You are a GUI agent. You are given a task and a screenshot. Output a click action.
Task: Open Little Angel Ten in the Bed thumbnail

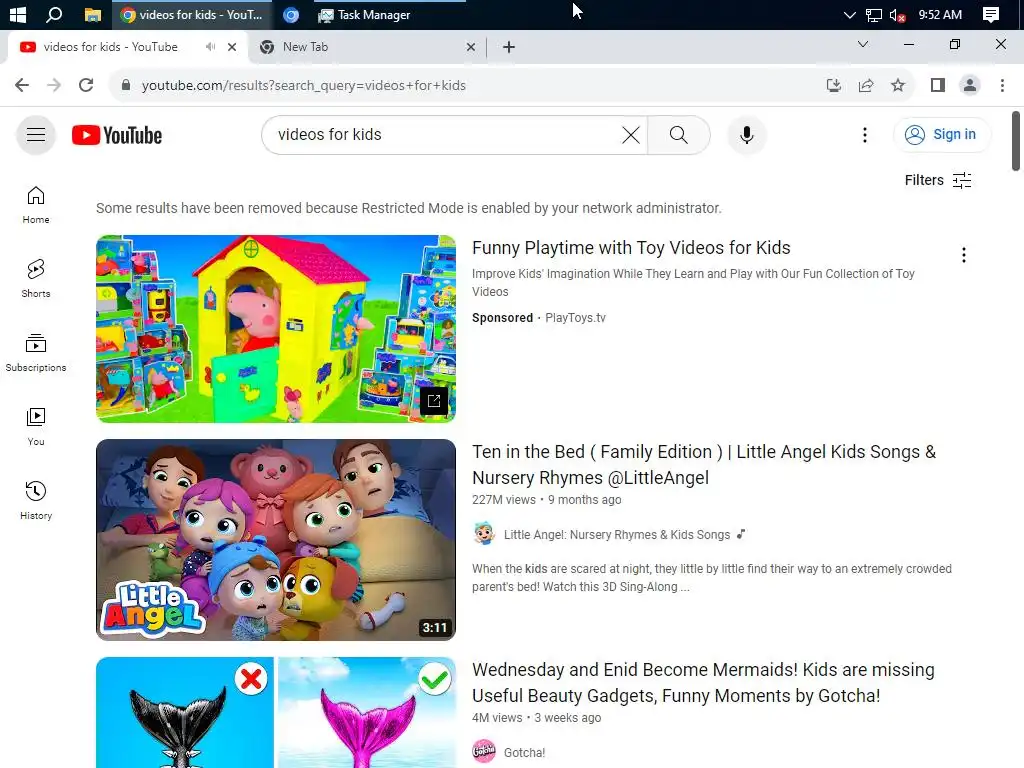coord(276,539)
